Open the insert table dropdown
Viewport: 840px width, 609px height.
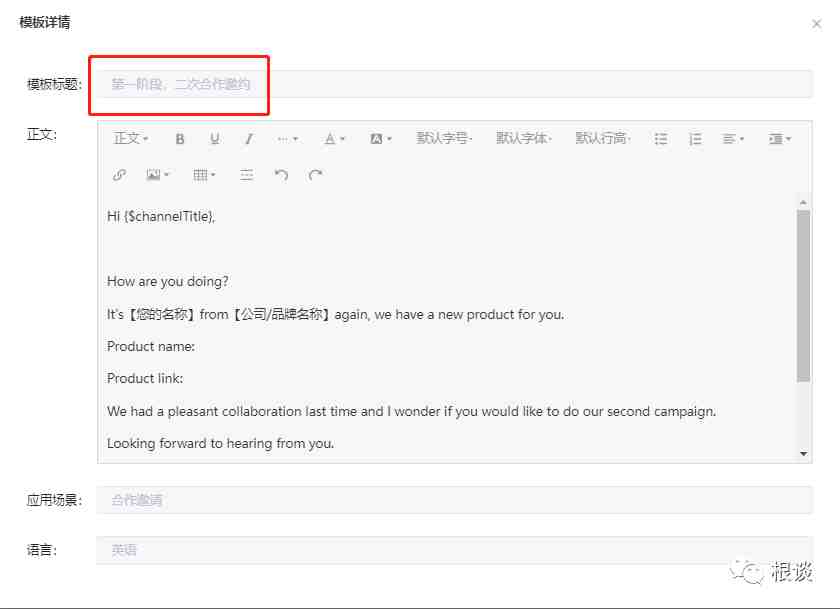(204, 175)
